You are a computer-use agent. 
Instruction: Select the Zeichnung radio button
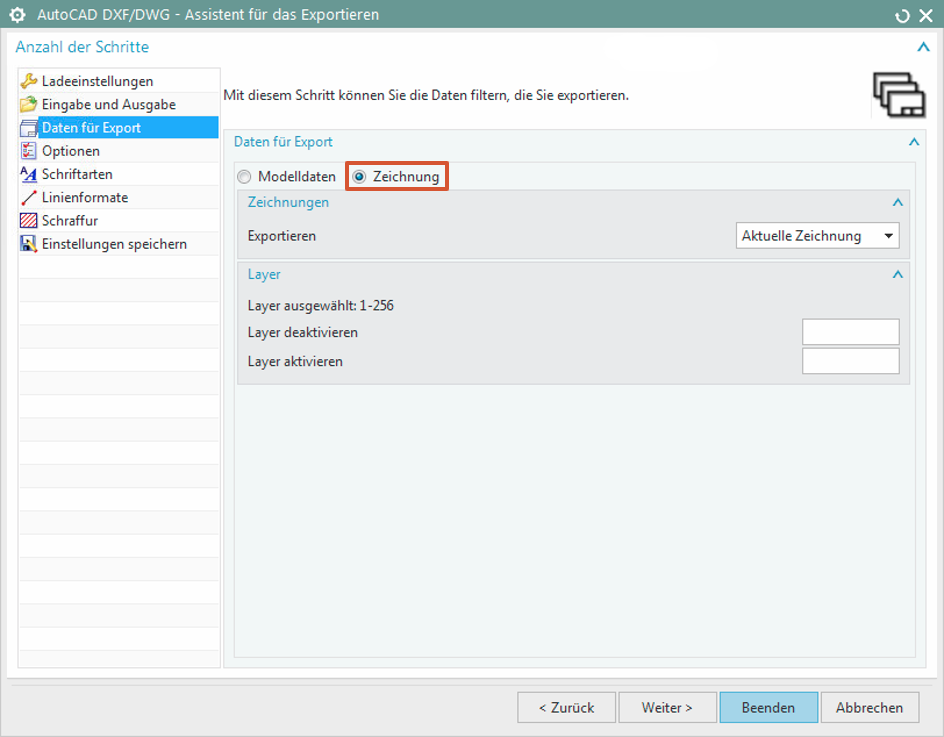tap(360, 177)
